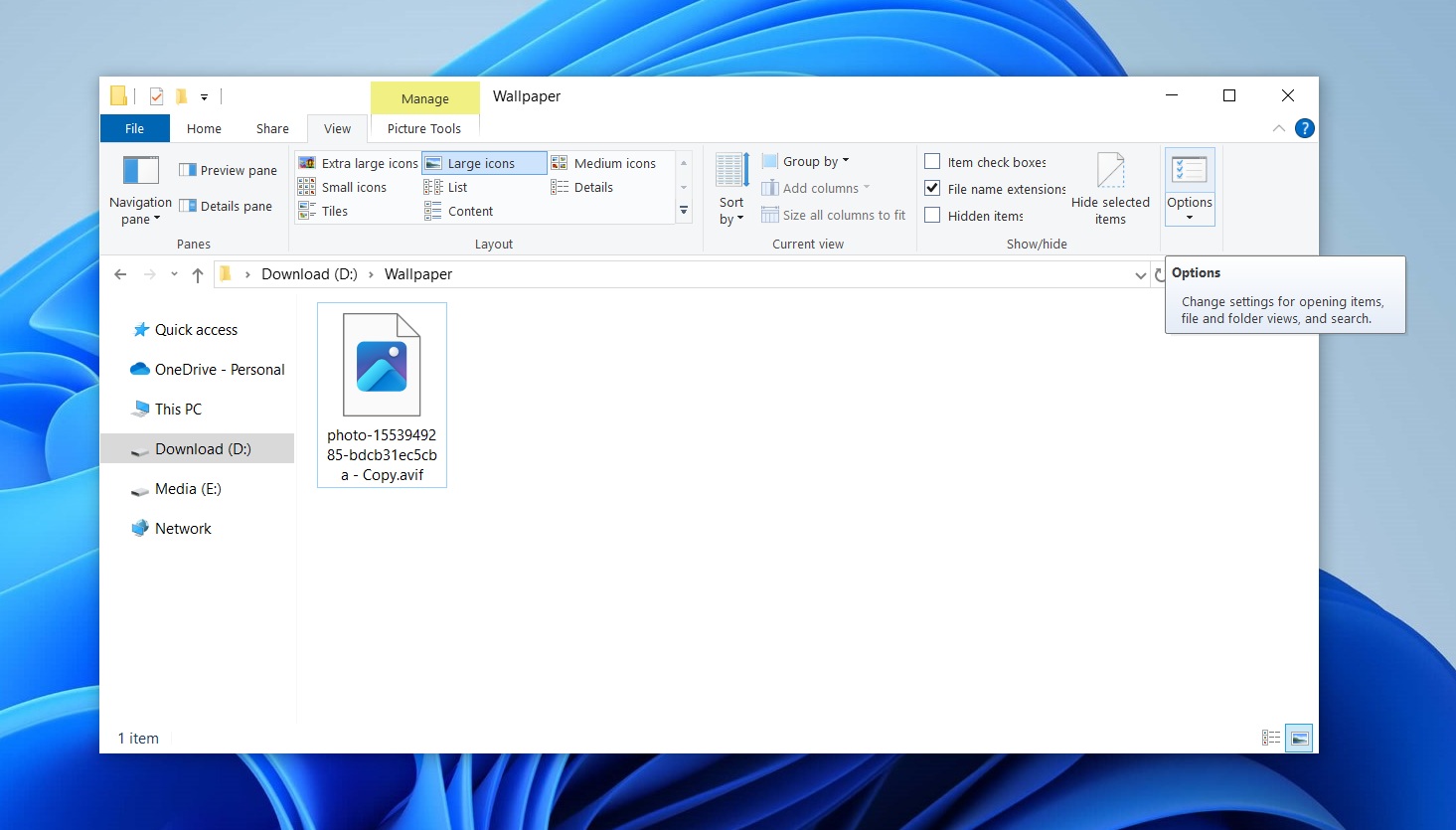Image resolution: width=1456 pixels, height=830 pixels.
Task: Click chevron after Download (D:) in path
Action: (371, 274)
